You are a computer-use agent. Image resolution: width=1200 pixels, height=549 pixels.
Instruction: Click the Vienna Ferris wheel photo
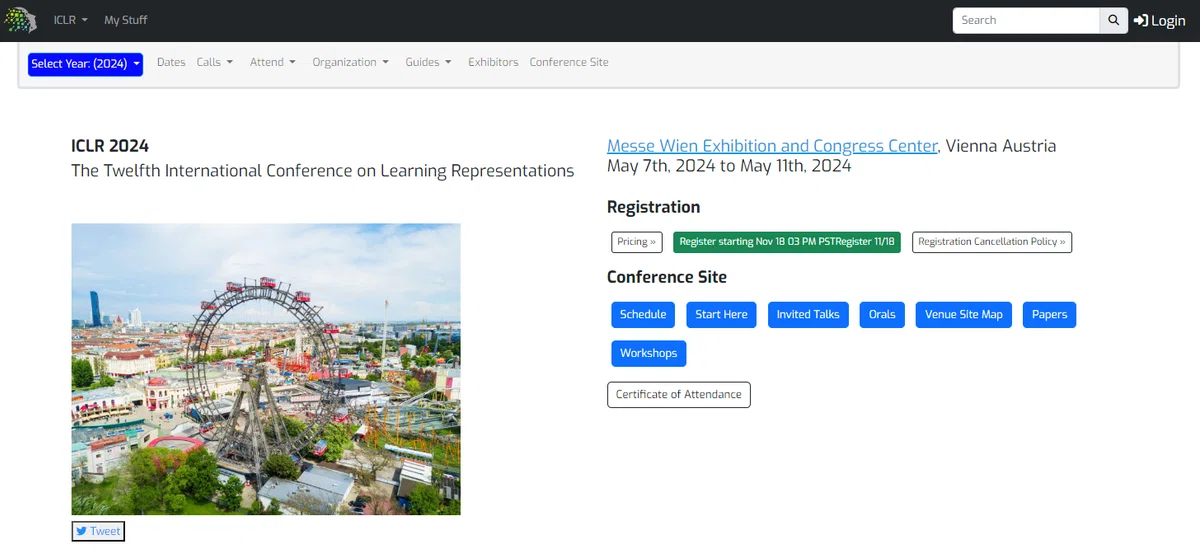click(266, 369)
